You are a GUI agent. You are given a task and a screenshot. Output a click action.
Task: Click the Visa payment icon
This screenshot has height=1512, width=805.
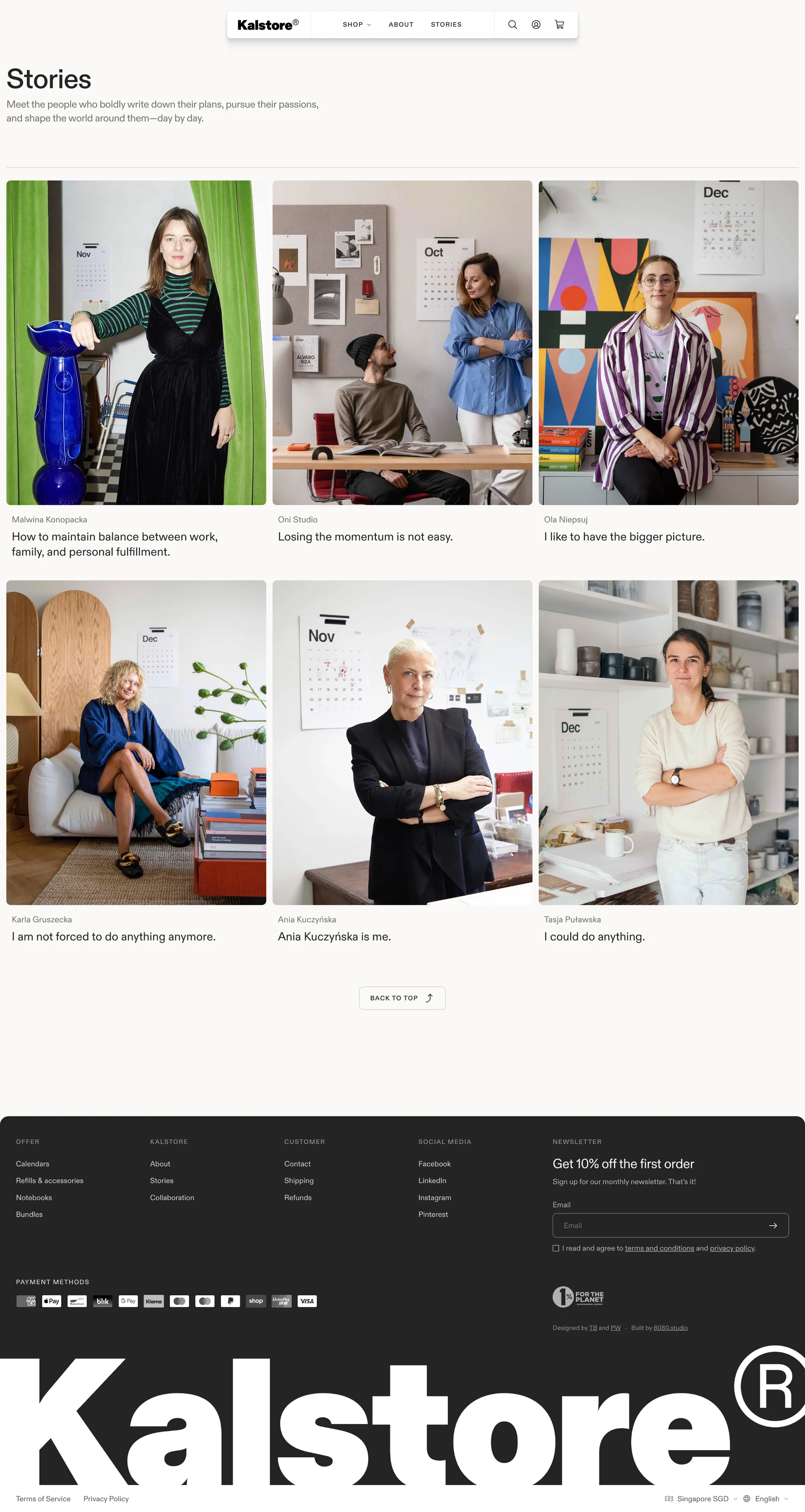(307, 1301)
